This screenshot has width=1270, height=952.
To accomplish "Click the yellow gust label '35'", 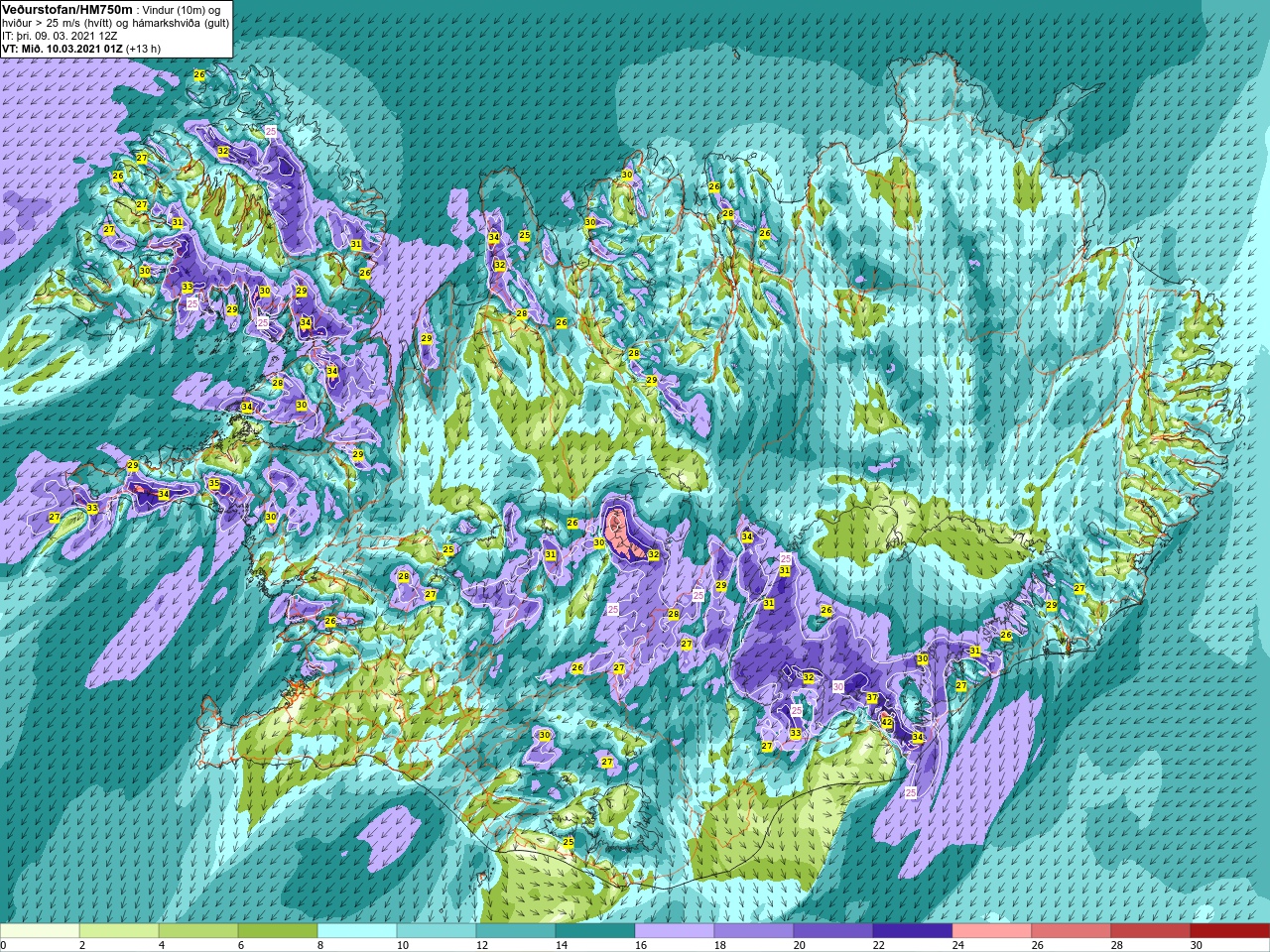I will pyautogui.click(x=214, y=484).
